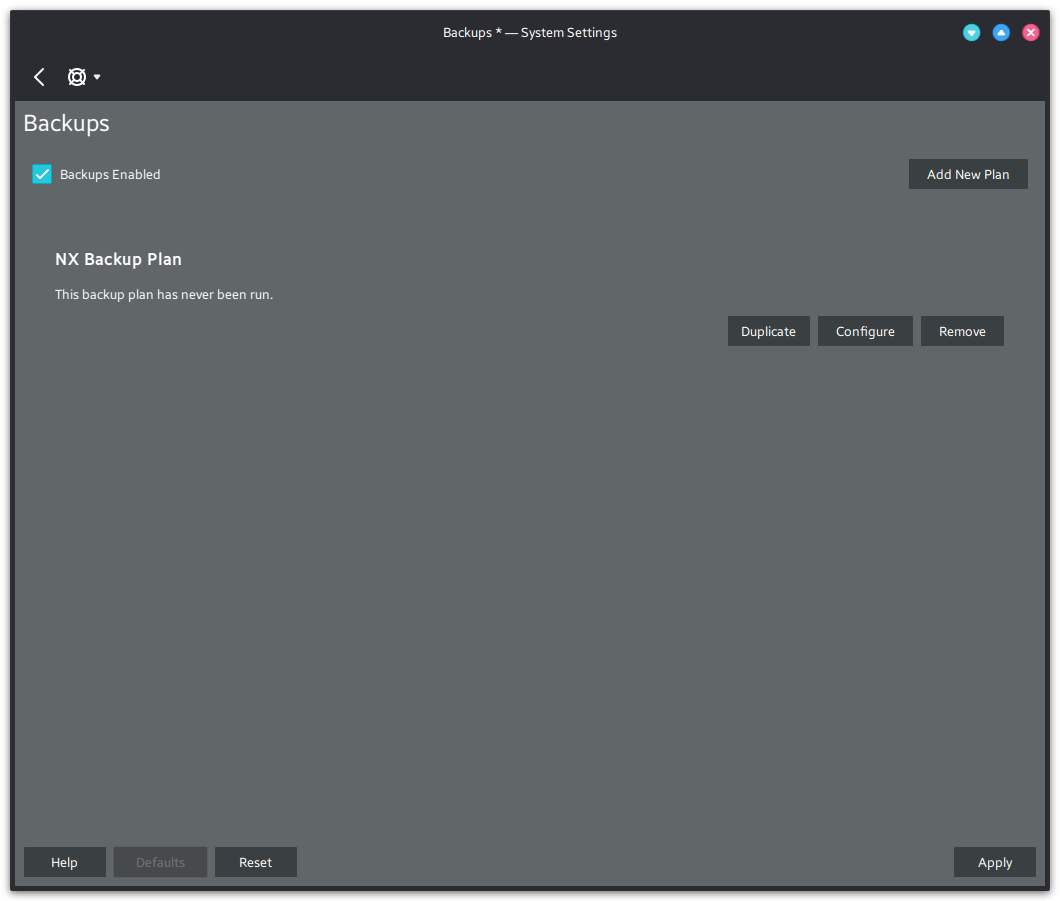Viewport: 1060px width, 901px height.
Task: Reset the backup settings changes
Action: coord(256,862)
